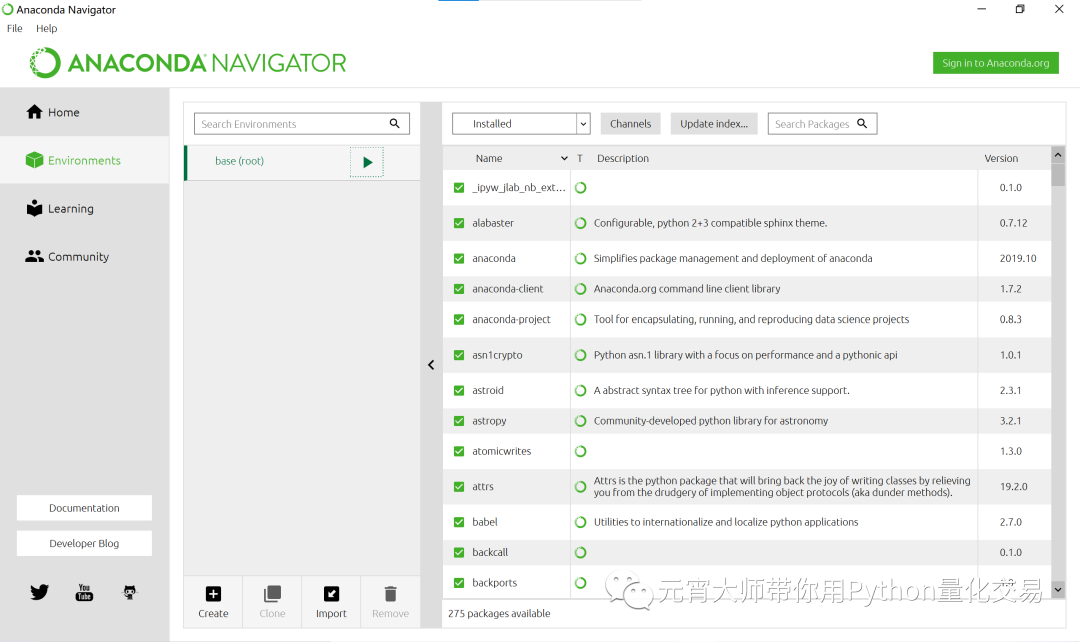
Task: Open the GitHub link icon
Action: coord(129,592)
